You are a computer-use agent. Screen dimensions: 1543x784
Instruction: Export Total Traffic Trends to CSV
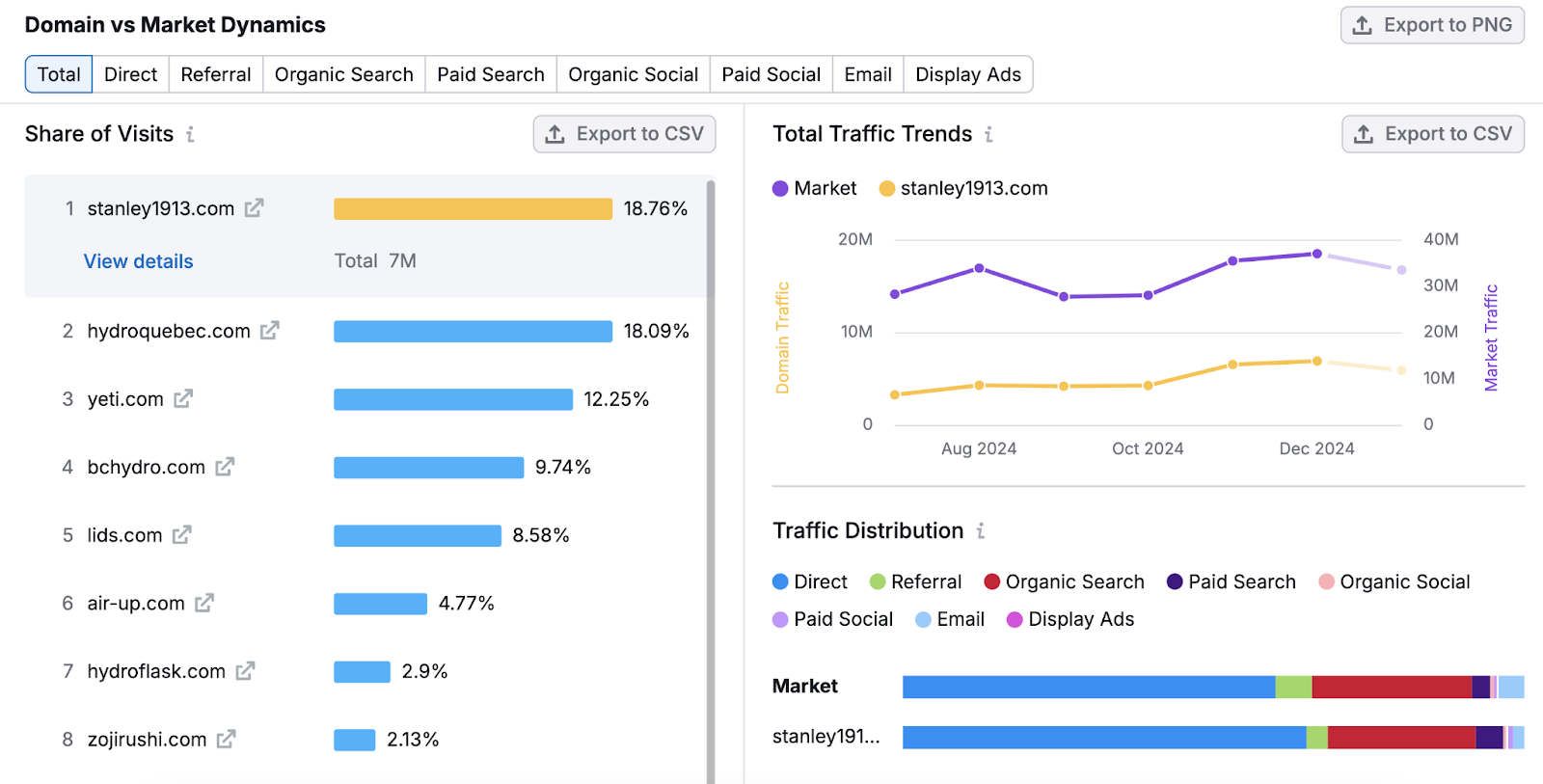point(1433,134)
